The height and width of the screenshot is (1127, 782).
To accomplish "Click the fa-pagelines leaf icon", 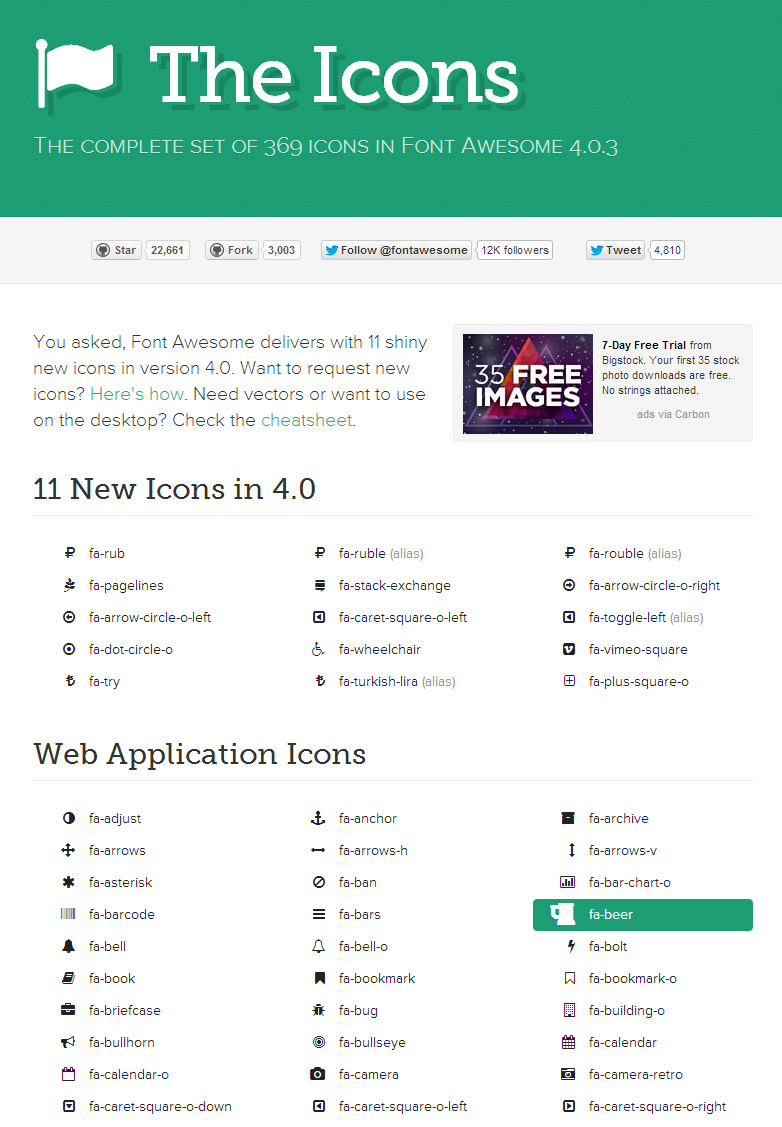I will tap(69, 585).
